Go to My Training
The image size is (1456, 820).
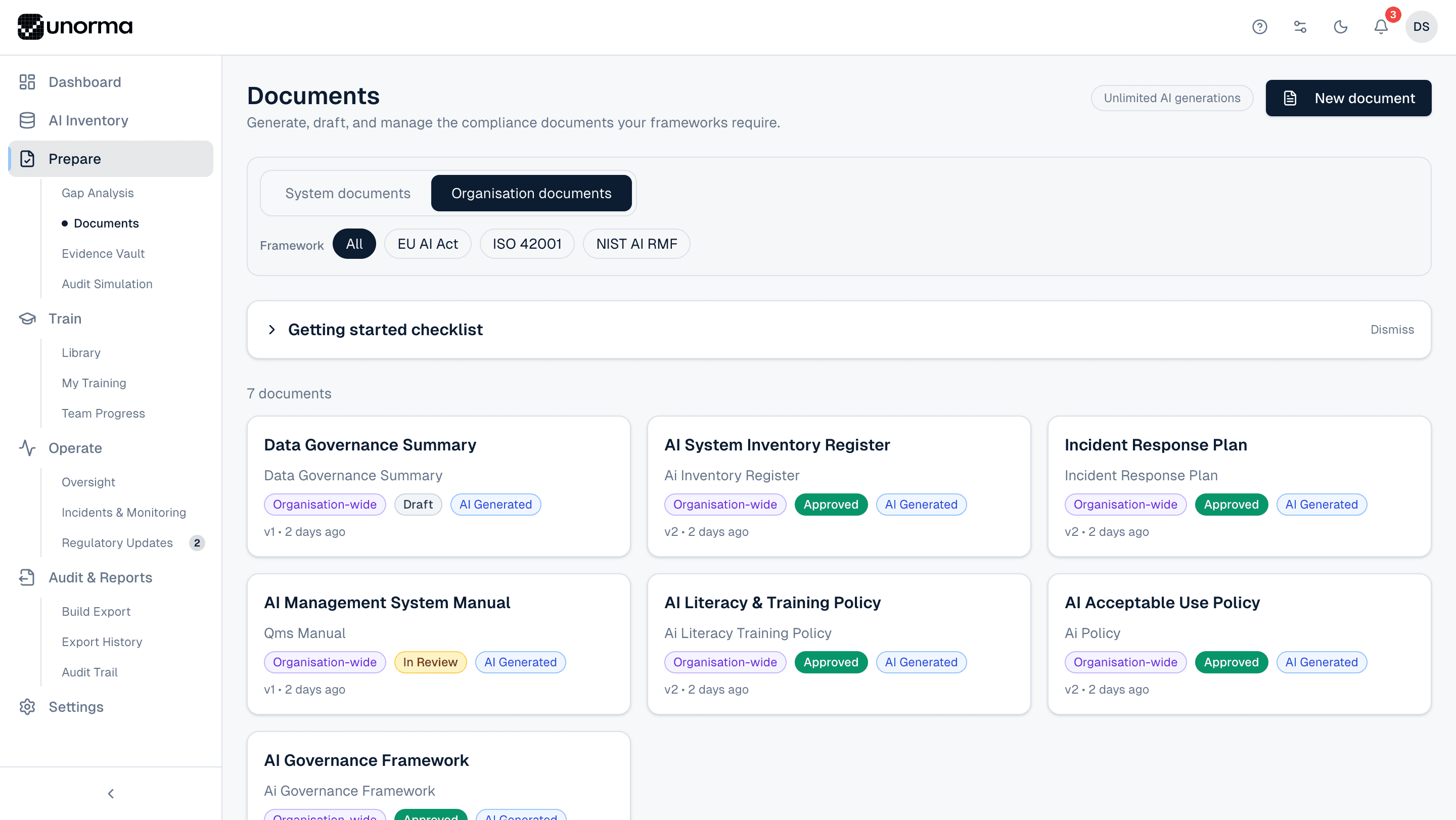(94, 383)
